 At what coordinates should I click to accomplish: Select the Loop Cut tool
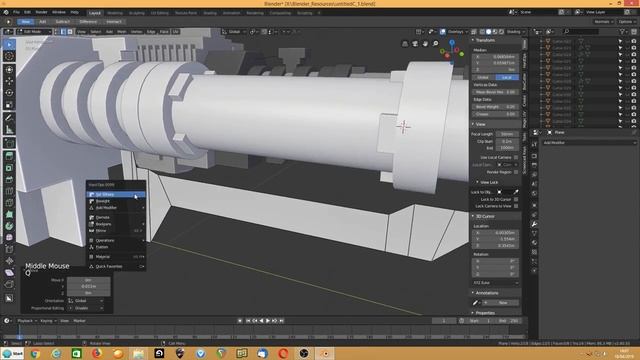pos(9,191)
